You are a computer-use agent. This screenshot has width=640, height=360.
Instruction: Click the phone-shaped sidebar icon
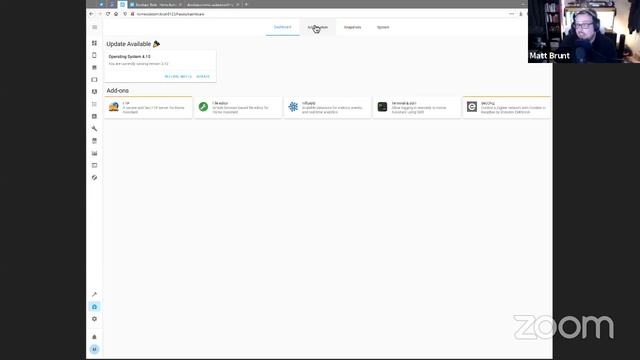pyautogui.click(x=94, y=55)
